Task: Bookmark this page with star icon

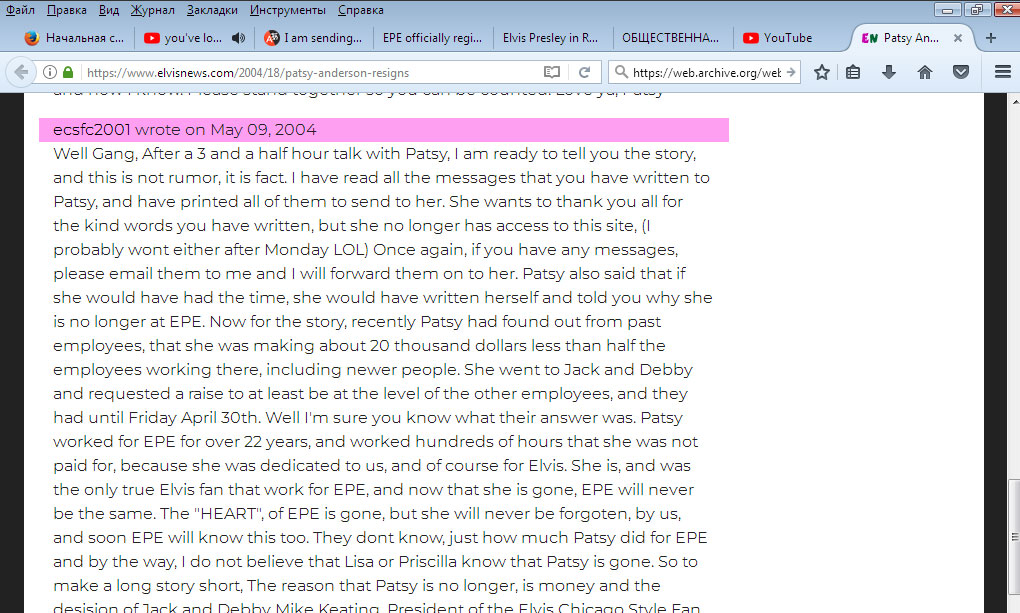Action: (822, 72)
